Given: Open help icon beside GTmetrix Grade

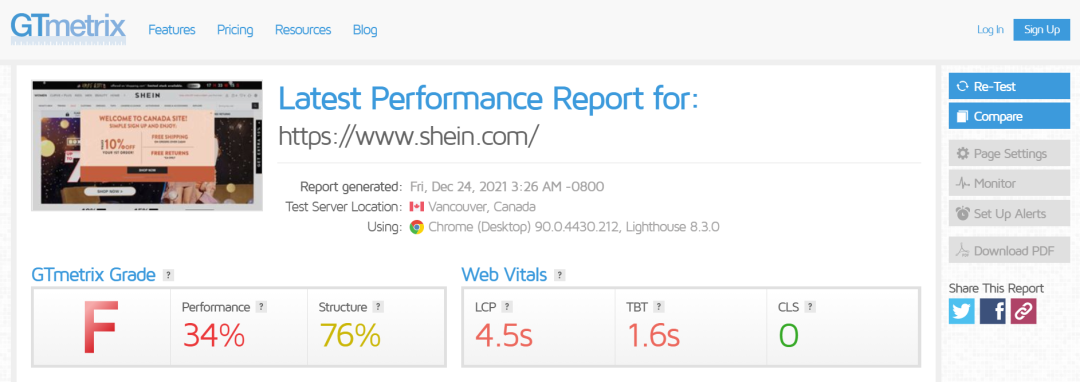Looking at the screenshot, I should (x=168, y=275).
